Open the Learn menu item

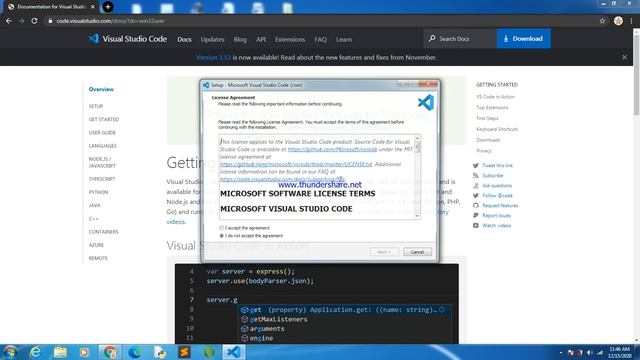344,40
